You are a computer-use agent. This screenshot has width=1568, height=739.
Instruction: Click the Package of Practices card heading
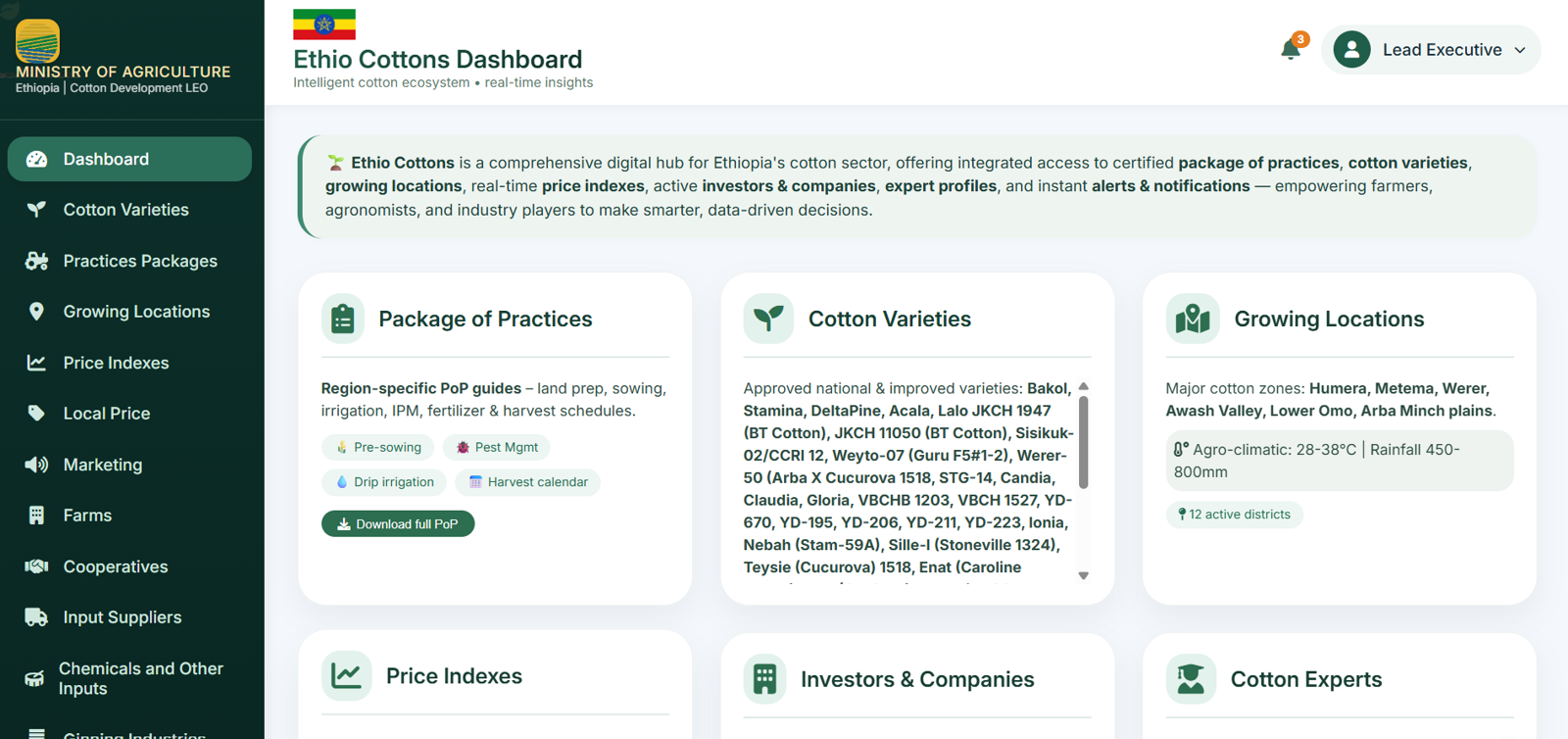(485, 319)
